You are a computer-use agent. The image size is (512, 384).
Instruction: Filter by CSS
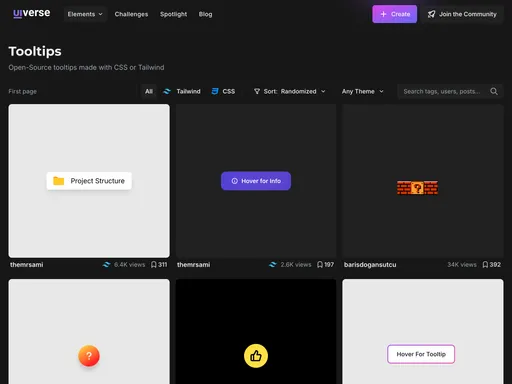223,91
